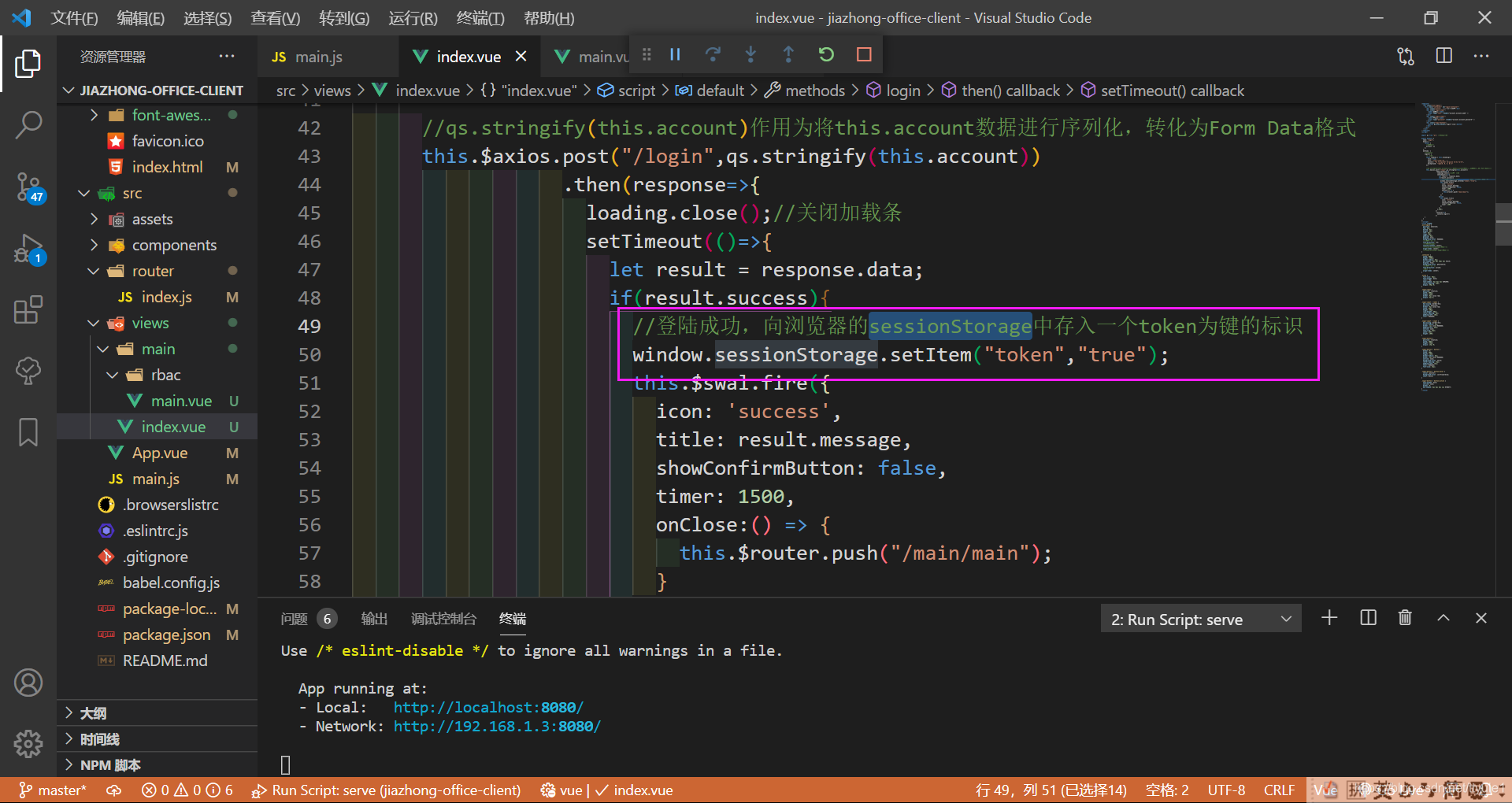Restart the debug session
The image size is (1512, 803).
click(x=826, y=54)
